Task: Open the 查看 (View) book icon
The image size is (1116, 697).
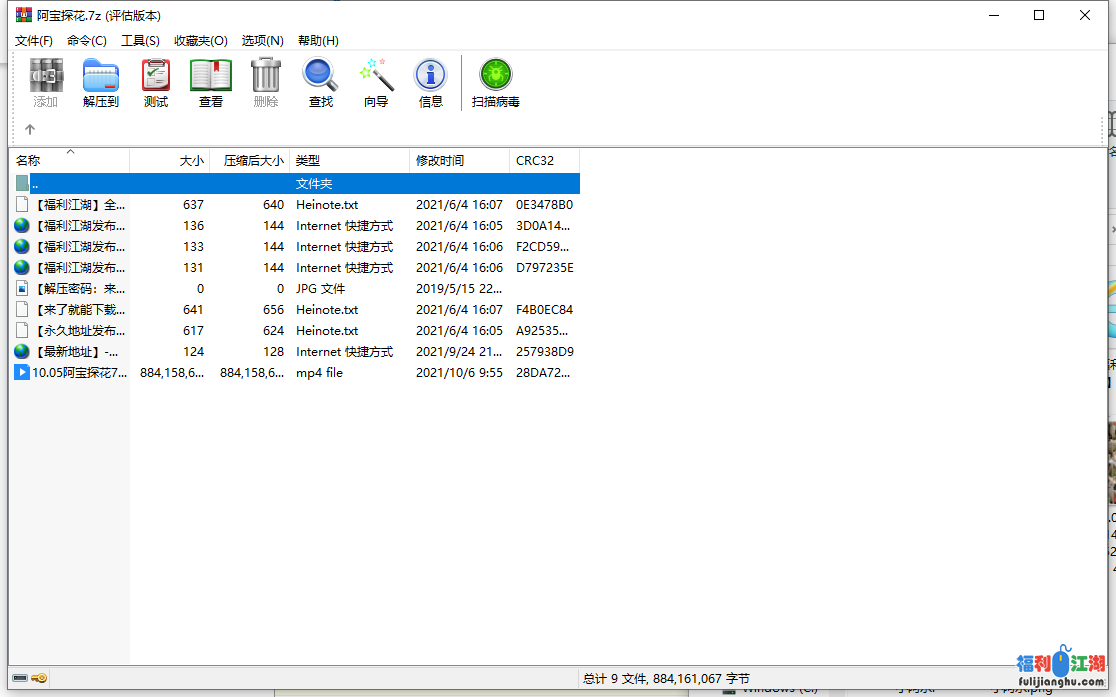Action: [211, 82]
